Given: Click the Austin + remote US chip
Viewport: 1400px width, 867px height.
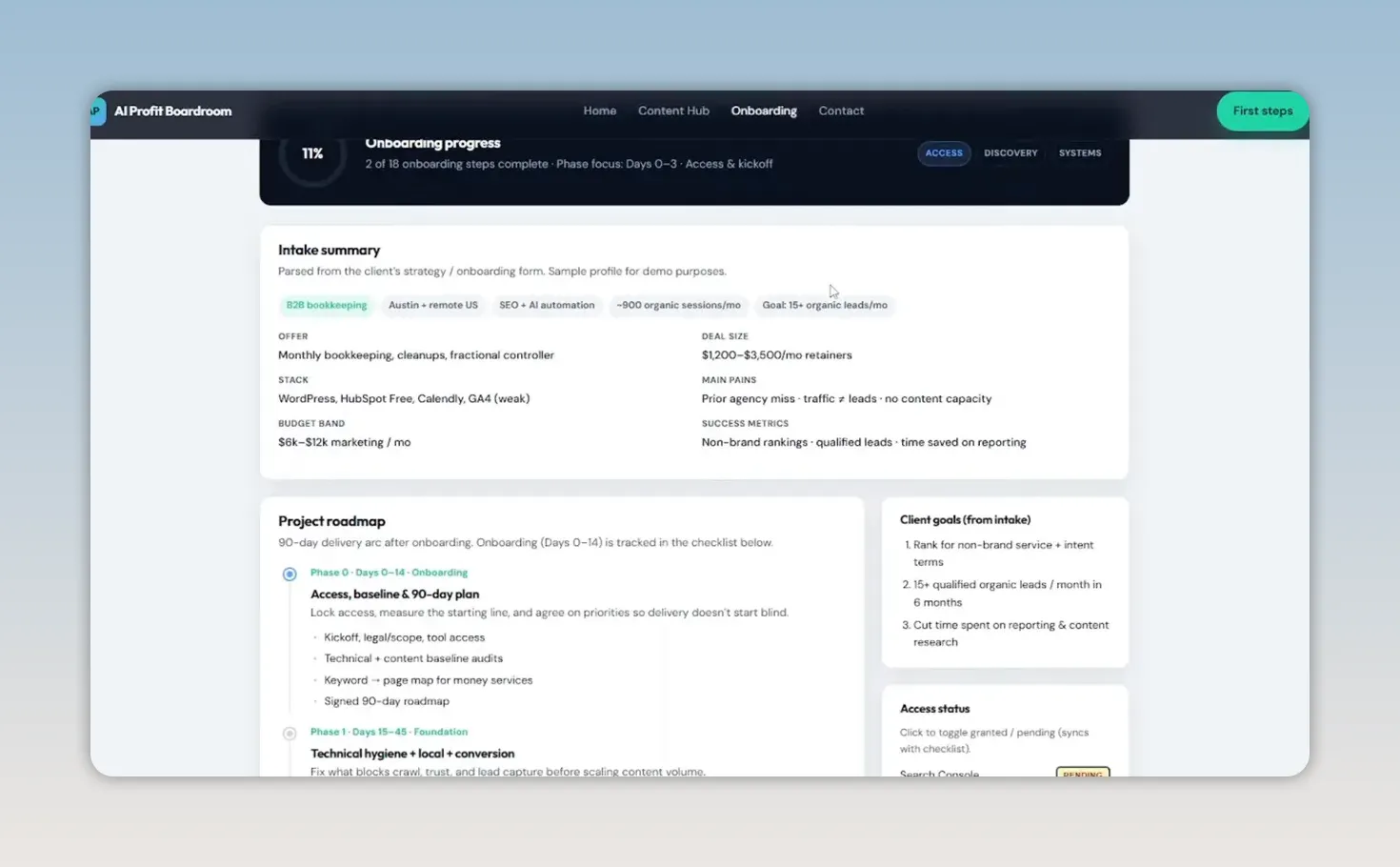Looking at the screenshot, I should pyautogui.click(x=433, y=305).
